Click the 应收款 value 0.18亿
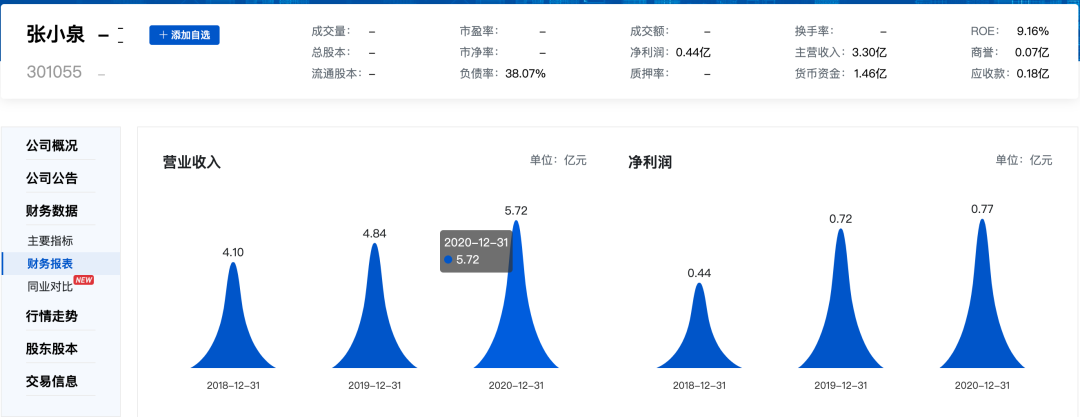The width and height of the screenshot is (1080, 417). point(1032,74)
